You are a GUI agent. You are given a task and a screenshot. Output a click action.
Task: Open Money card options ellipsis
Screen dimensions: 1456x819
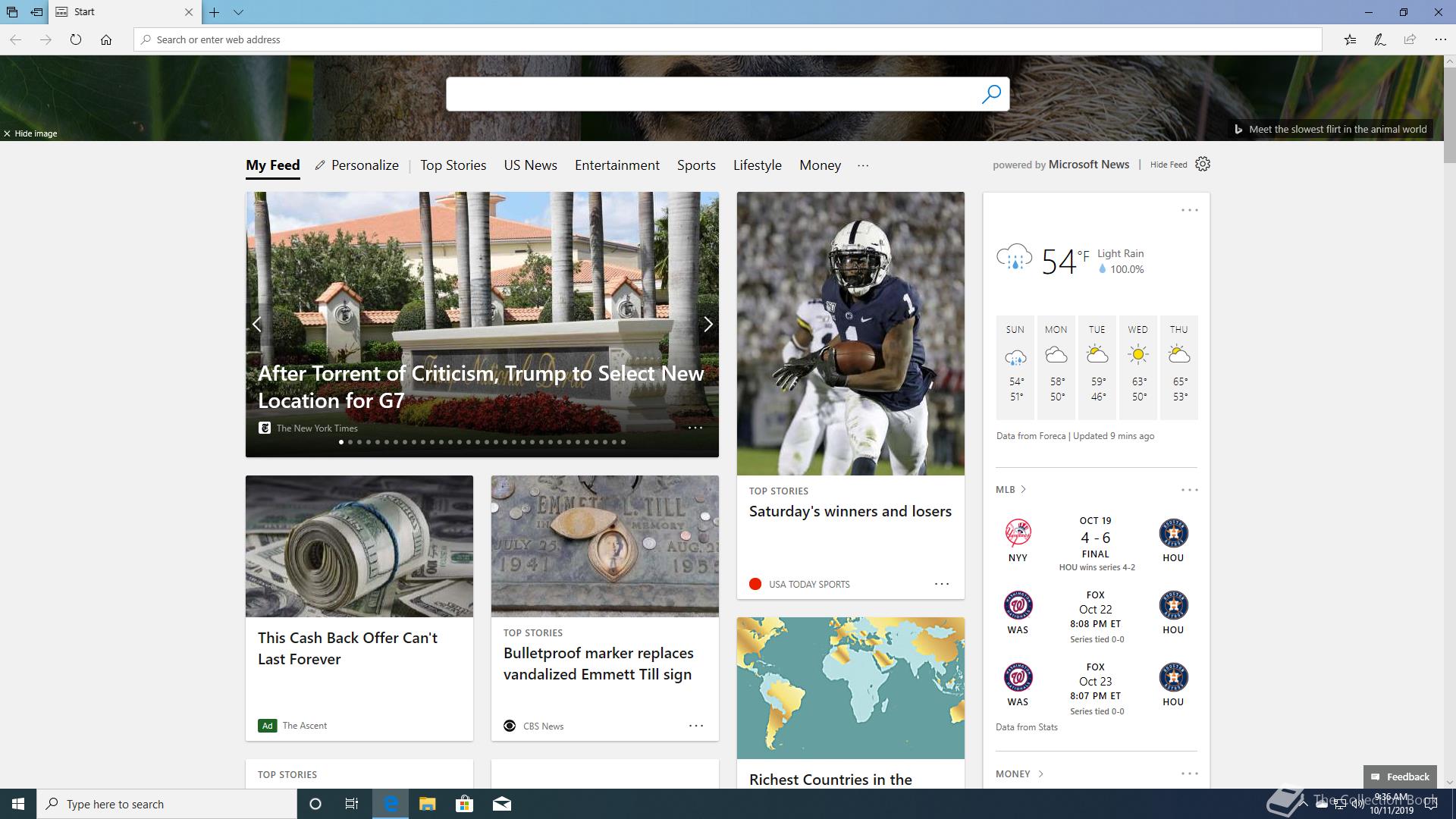(x=1190, y=773)
